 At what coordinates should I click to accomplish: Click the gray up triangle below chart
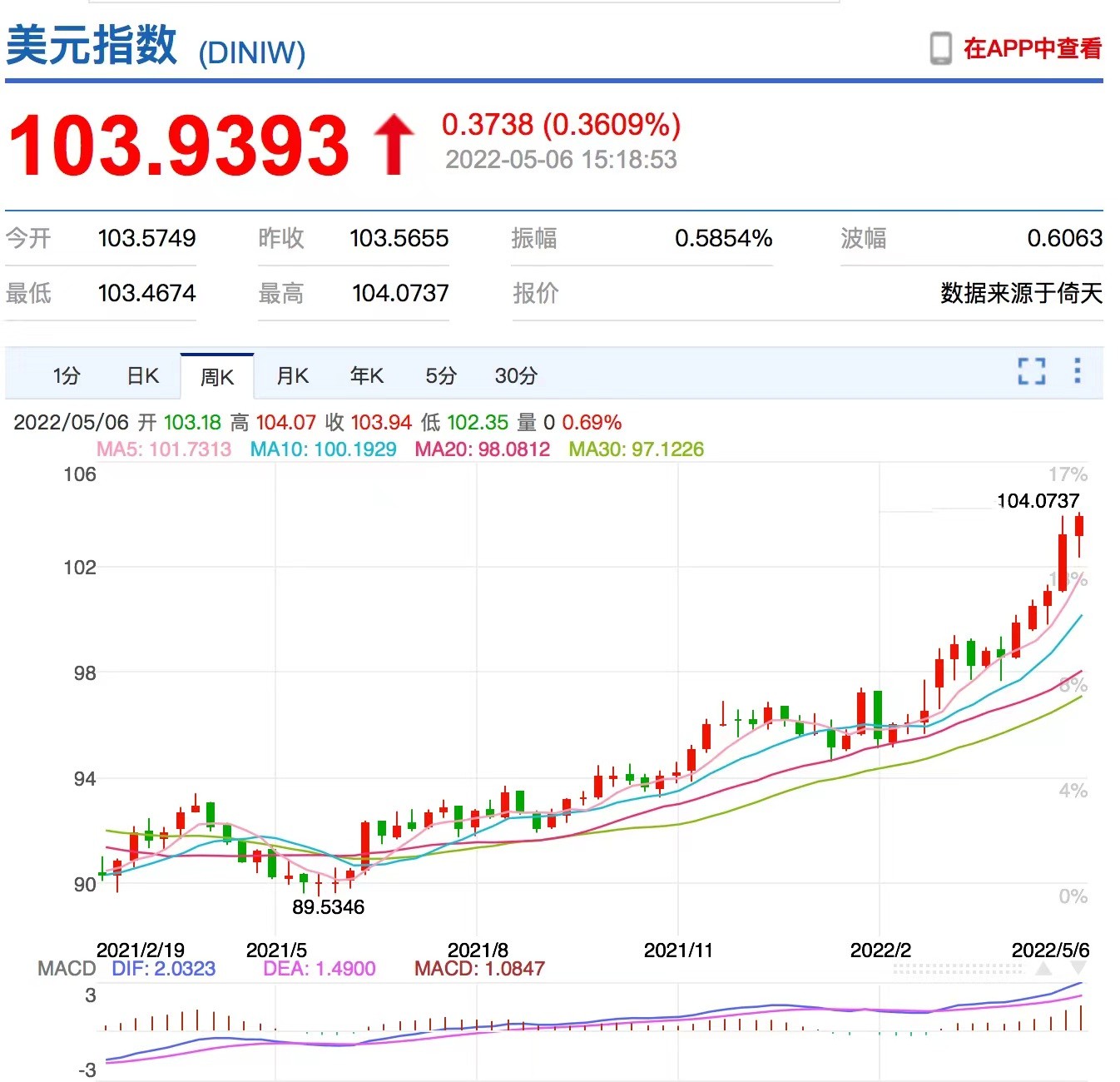coord(1043,969)
